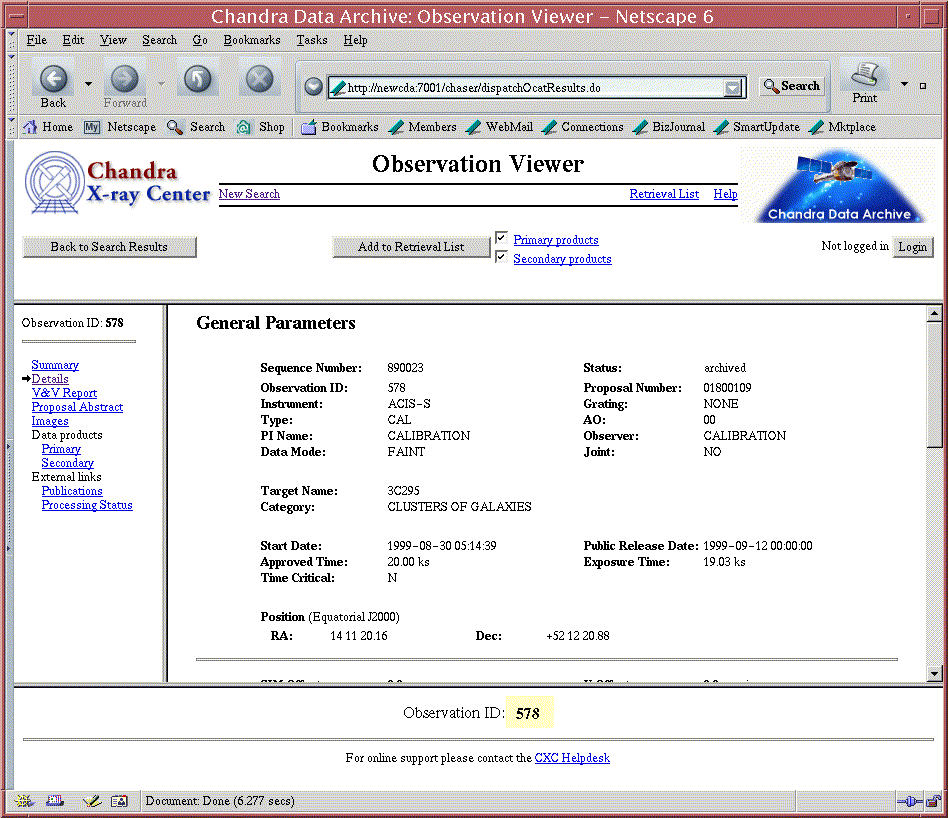Screen dimensions: 948x818
Task: Open the Back button history dropdown
Action: tap(88, 84)
